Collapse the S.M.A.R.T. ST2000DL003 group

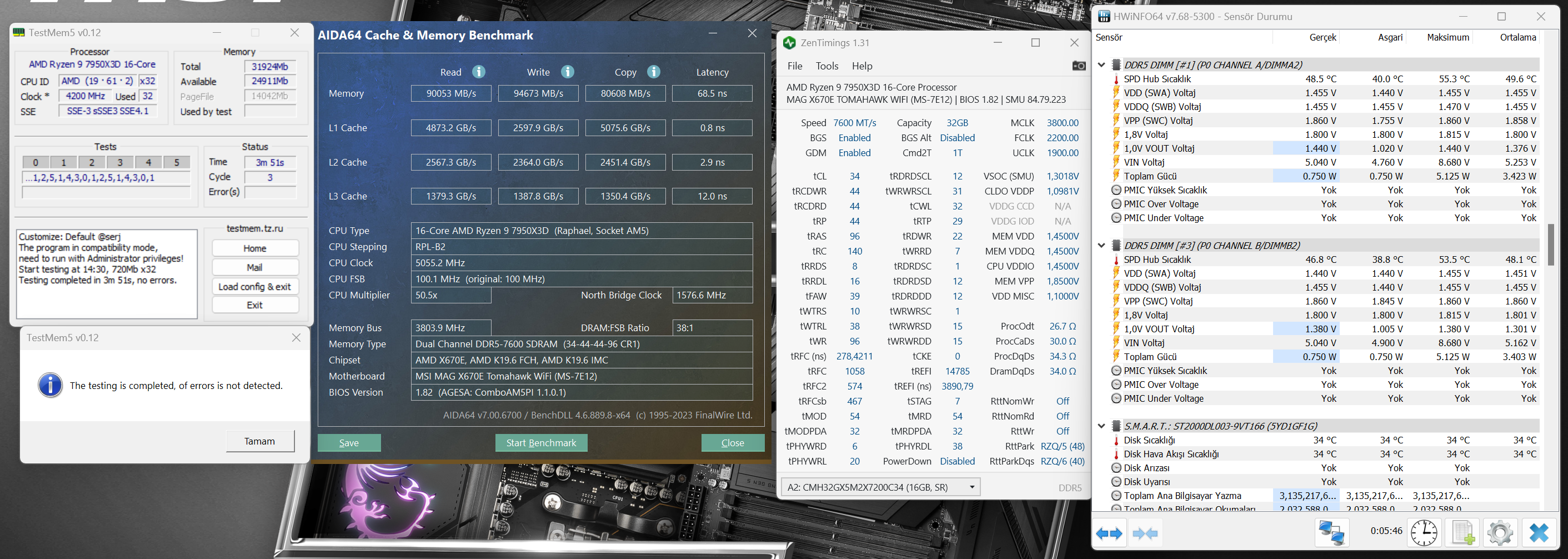1101,426
